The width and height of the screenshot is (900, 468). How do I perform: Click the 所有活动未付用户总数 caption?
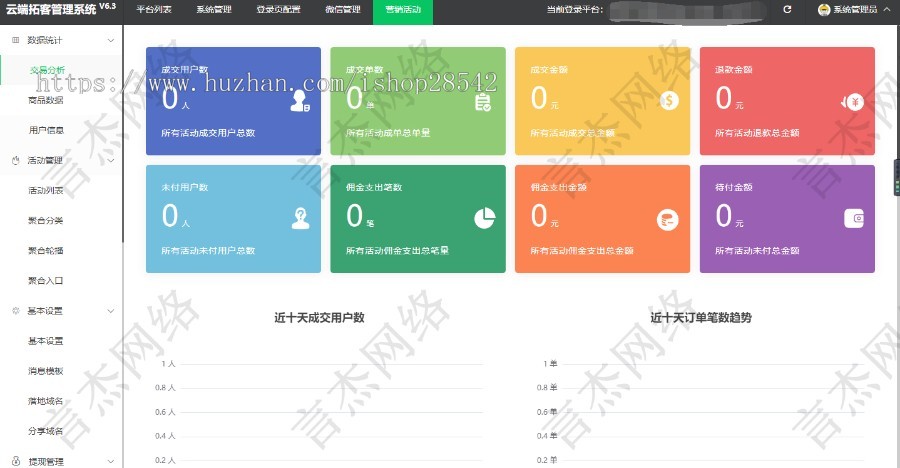pos(208,250)
